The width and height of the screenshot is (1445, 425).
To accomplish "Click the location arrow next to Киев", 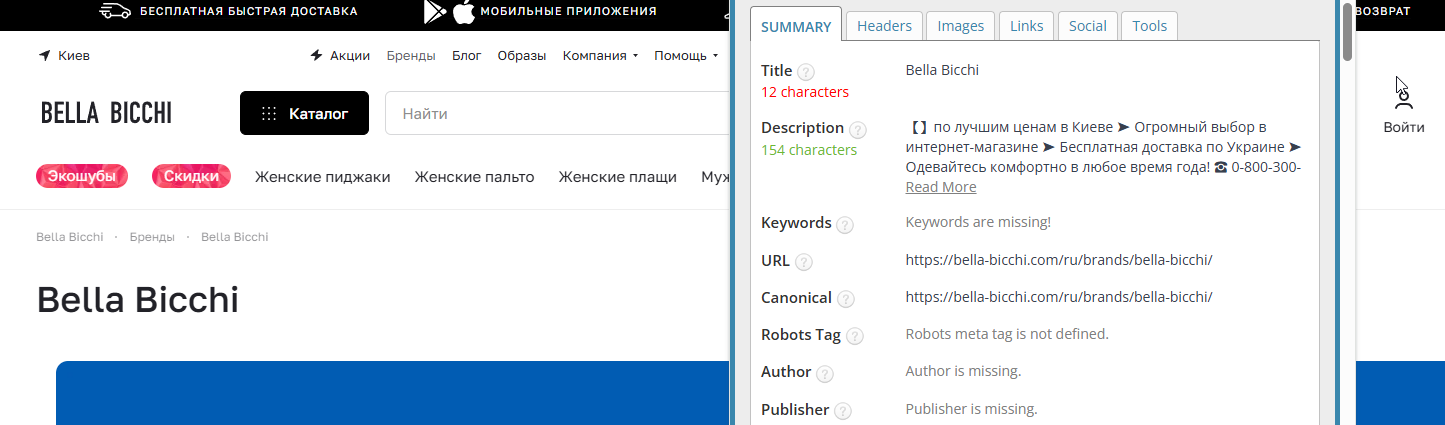I will click(x=44, y=56).
